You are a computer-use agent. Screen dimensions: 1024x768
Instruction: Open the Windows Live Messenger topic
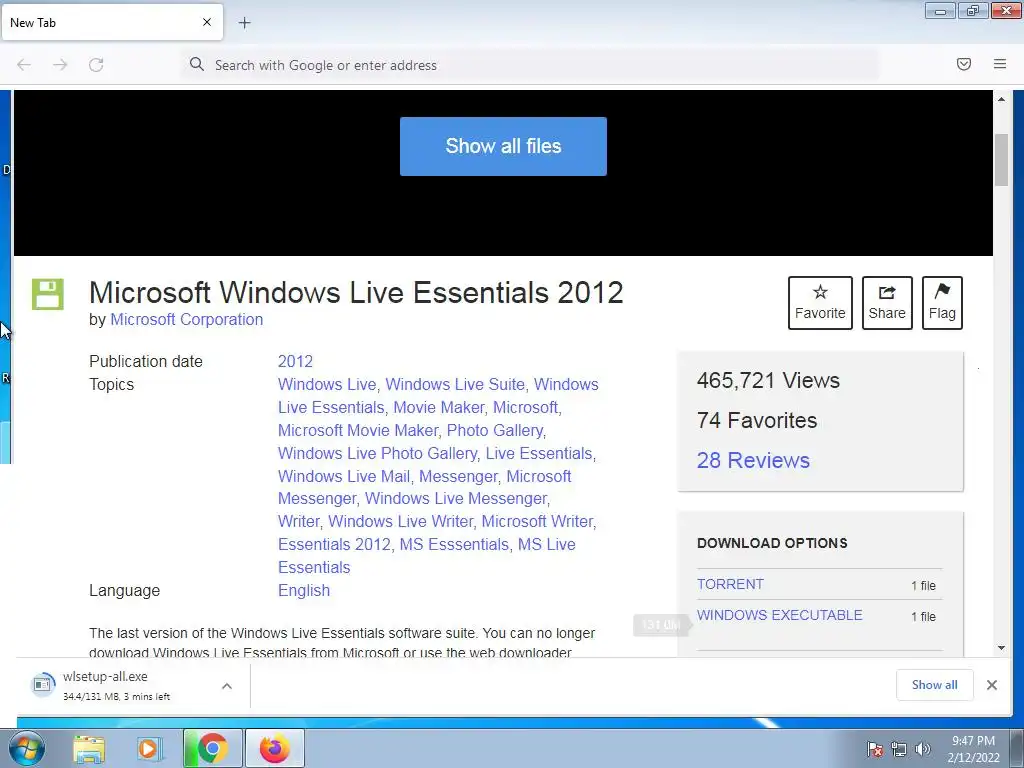(456, 498)
